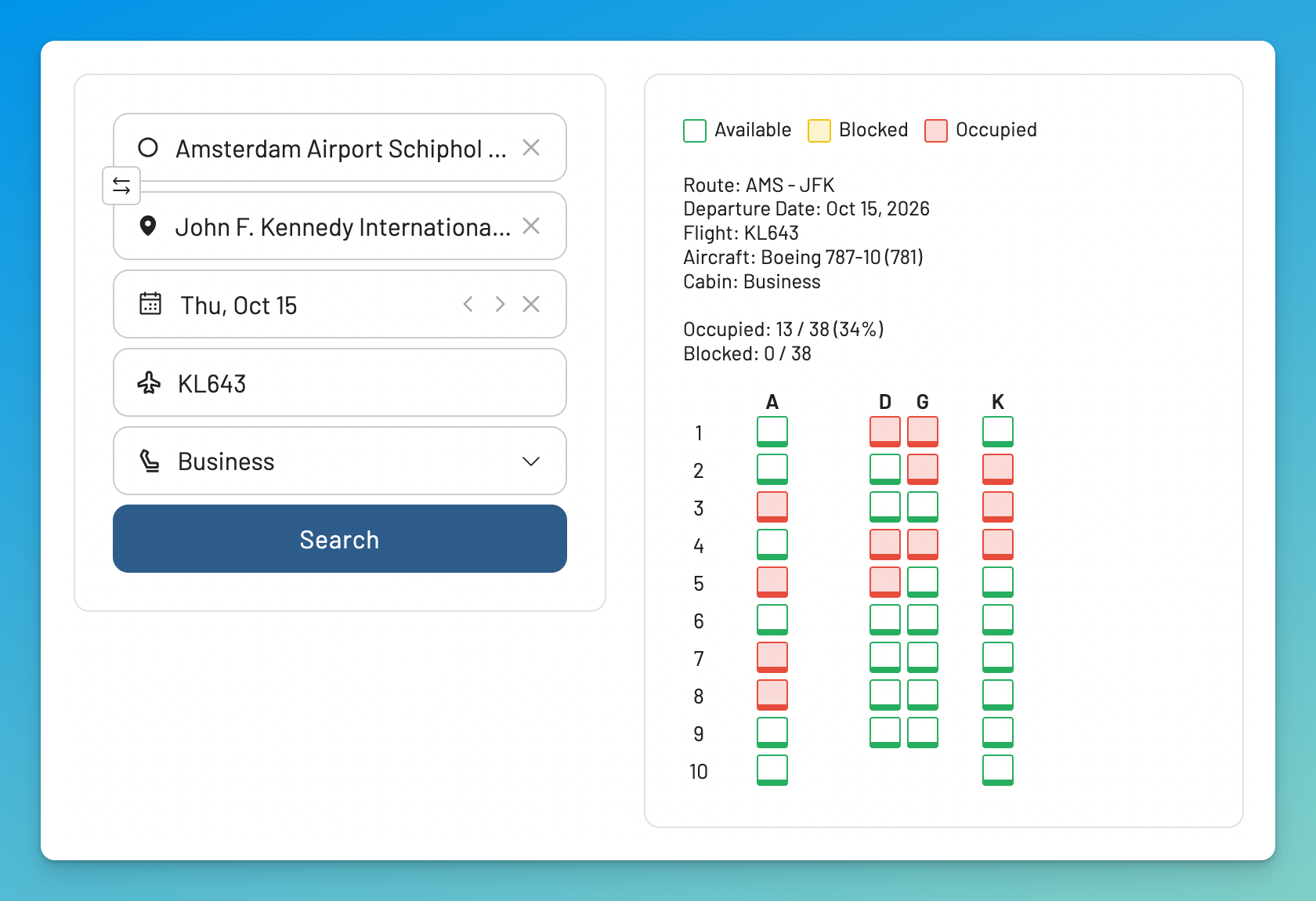Clear the Amsterdam Airport Schiphol origin field

531,147
